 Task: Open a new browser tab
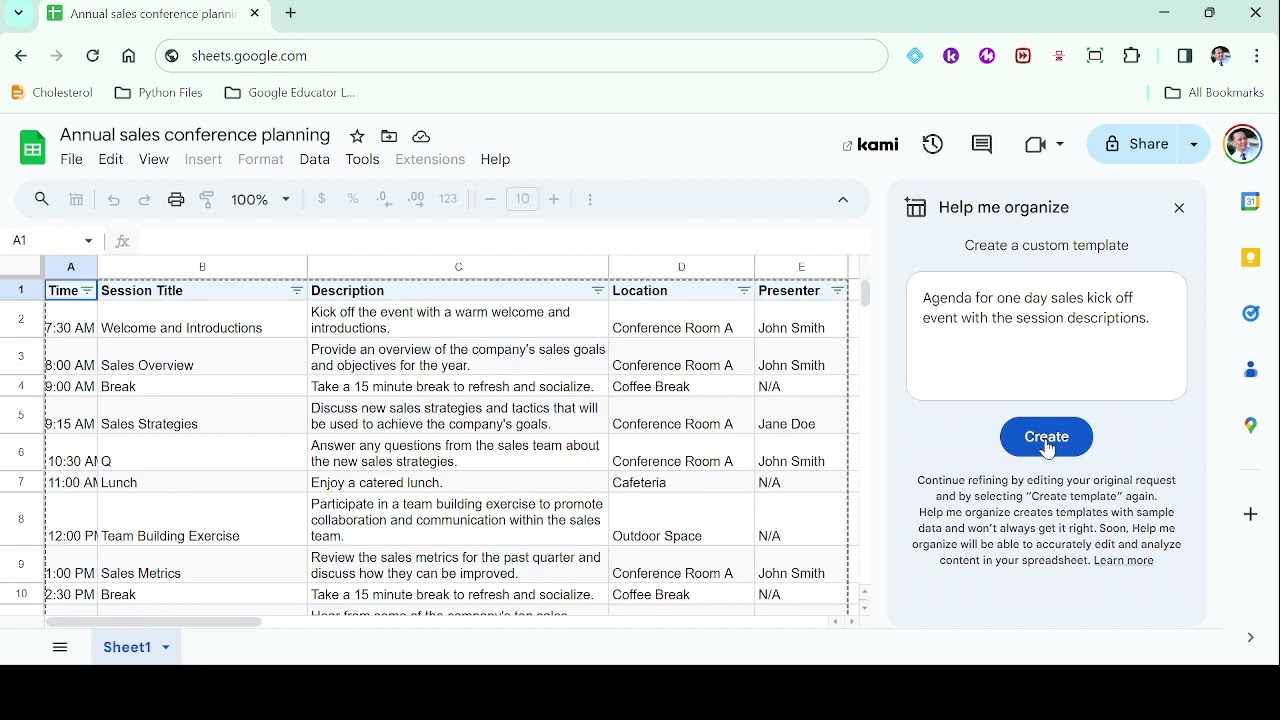coord(291,13)
